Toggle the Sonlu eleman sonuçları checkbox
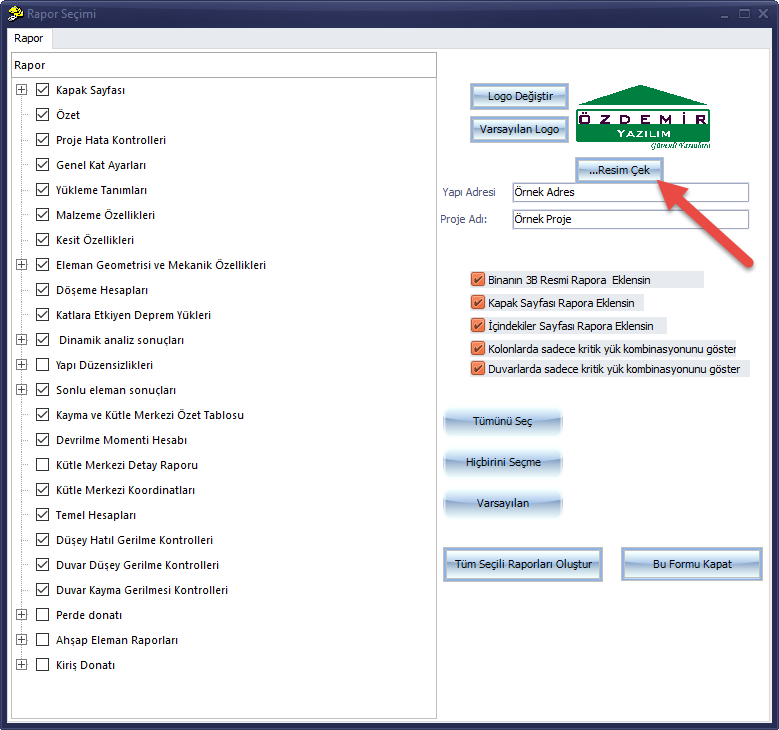Viewport: 779px width, 730px height. point(43,390)
